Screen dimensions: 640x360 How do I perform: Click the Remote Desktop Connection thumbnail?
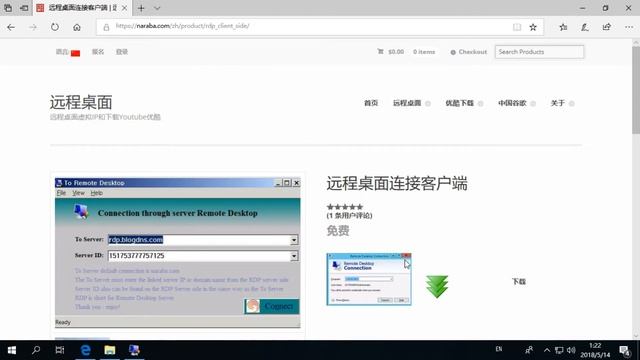pyautogui.click(x=369, y=279)
